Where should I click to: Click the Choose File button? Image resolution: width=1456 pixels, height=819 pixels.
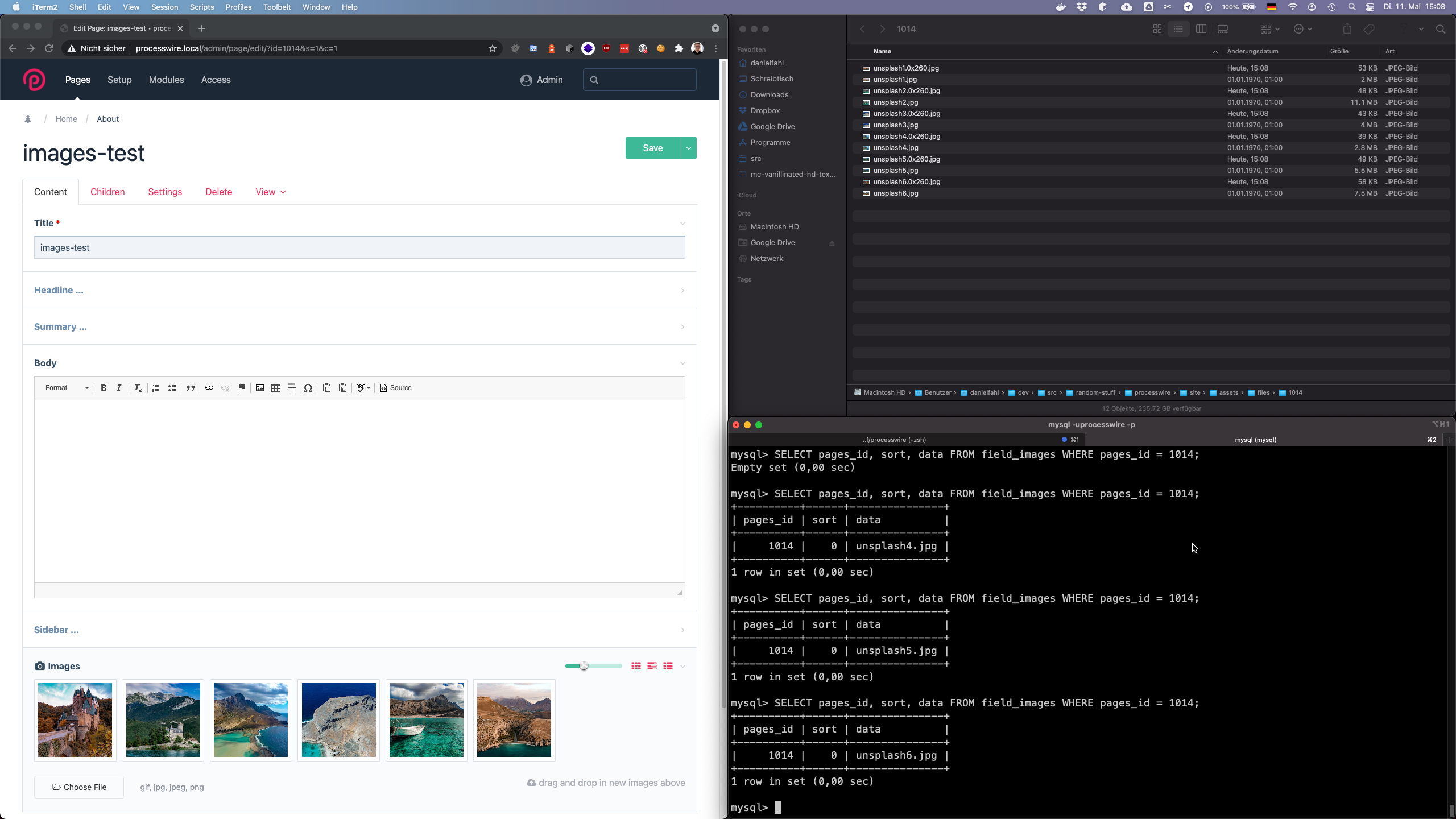point(78,787)
